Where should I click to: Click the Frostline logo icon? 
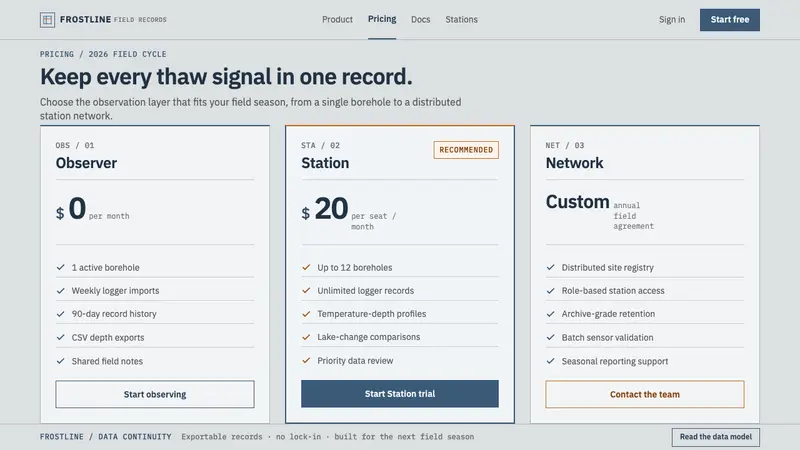tap(47, 20)
